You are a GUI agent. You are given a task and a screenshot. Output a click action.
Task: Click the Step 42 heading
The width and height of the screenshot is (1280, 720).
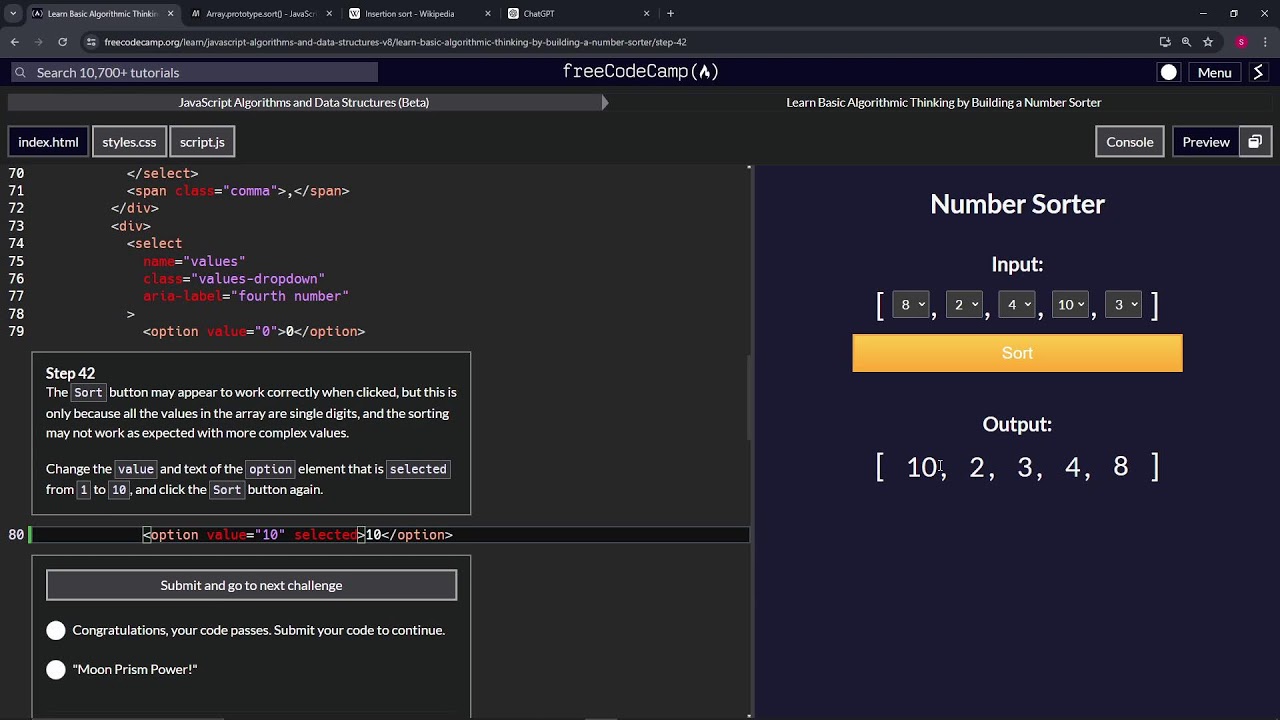point(70,373)
